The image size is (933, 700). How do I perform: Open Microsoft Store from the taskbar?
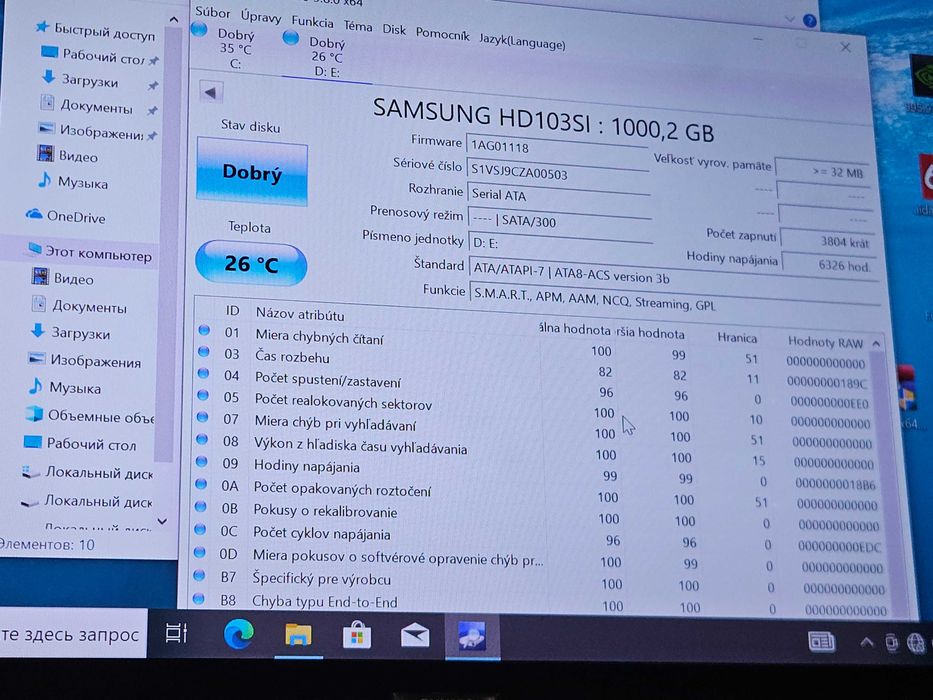point(357,636)
